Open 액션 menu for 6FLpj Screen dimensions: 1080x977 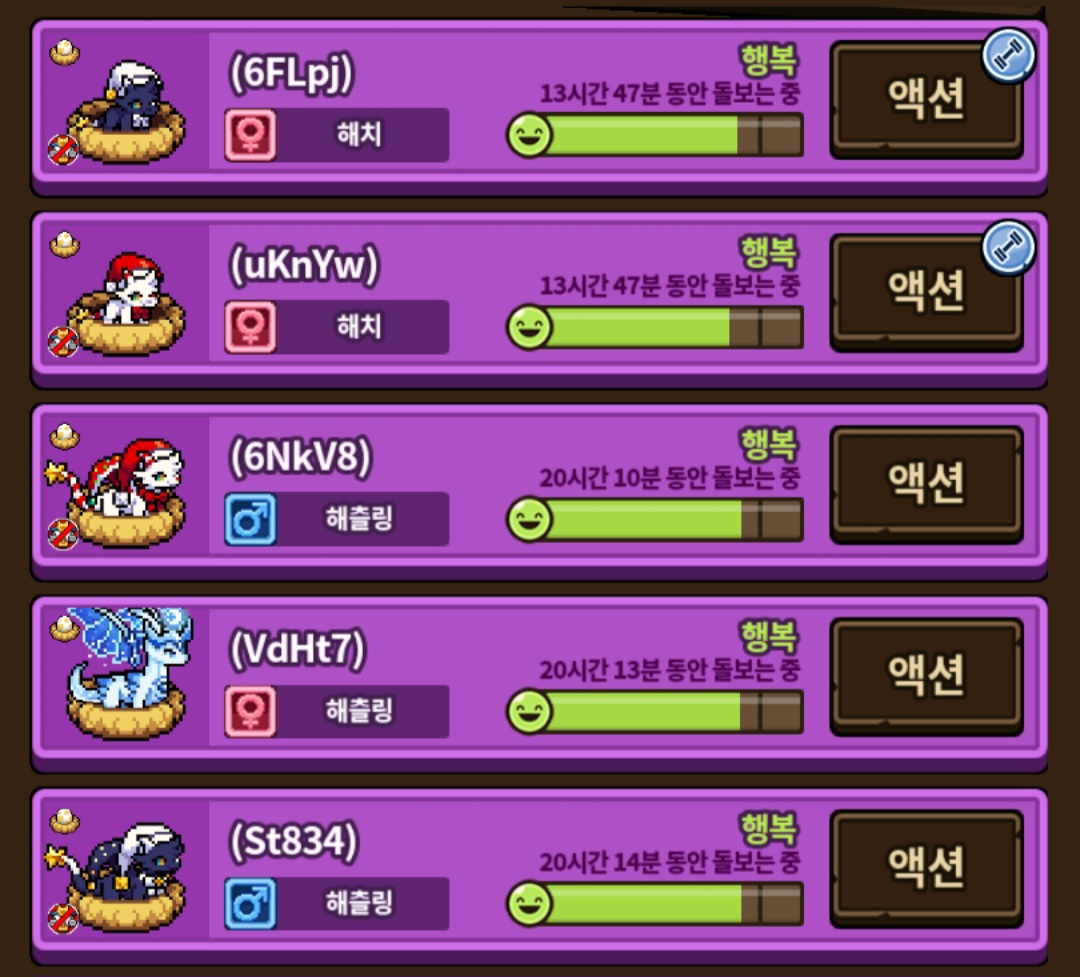point(926,100)
